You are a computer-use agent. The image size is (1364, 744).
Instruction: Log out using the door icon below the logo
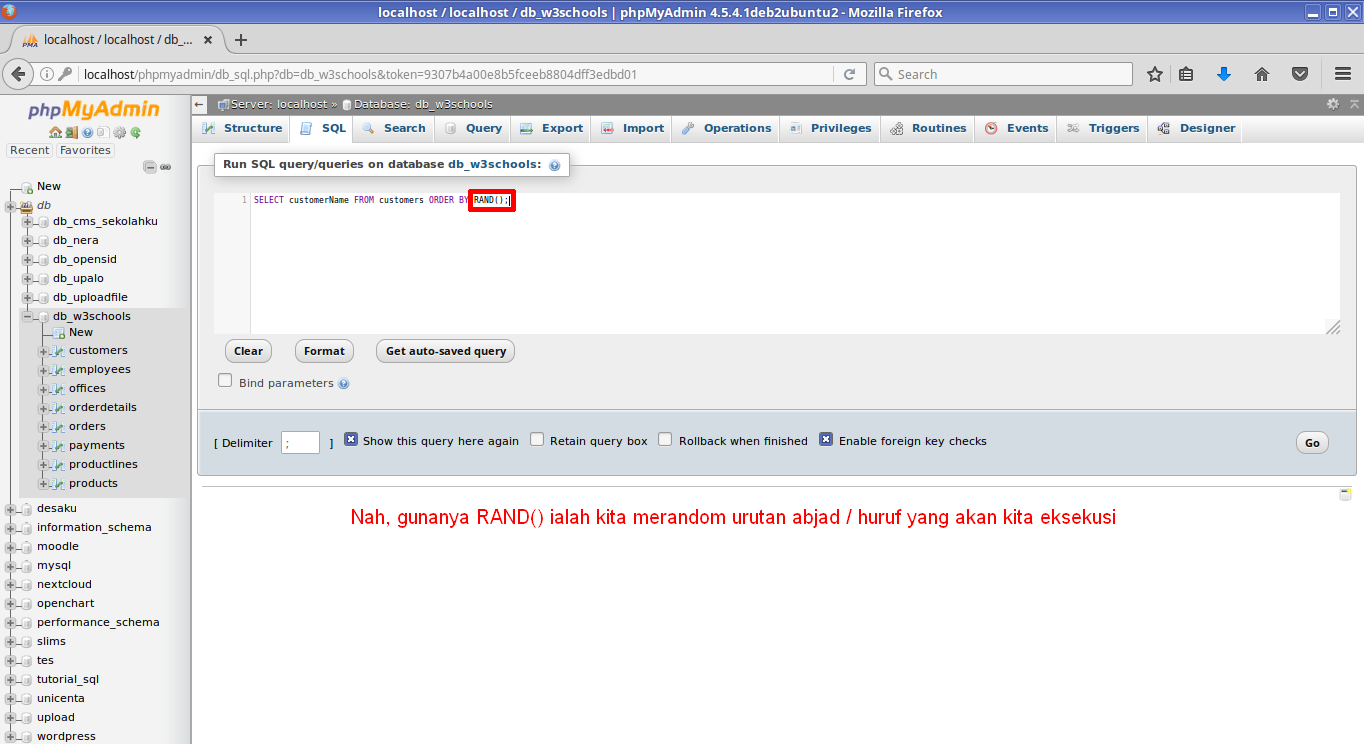click(71, 132)
